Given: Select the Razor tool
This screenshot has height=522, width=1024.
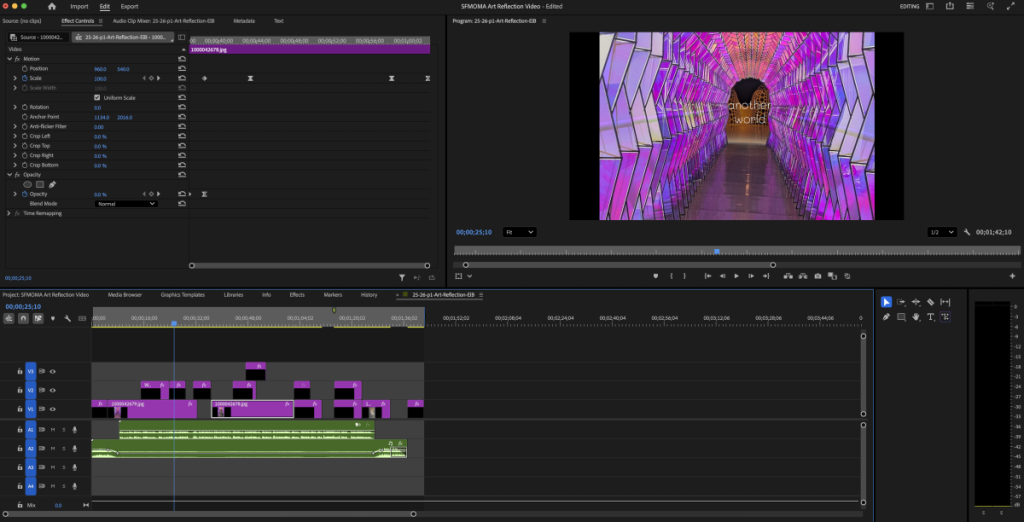Looking at the screenshot, I should coord(931,302).
